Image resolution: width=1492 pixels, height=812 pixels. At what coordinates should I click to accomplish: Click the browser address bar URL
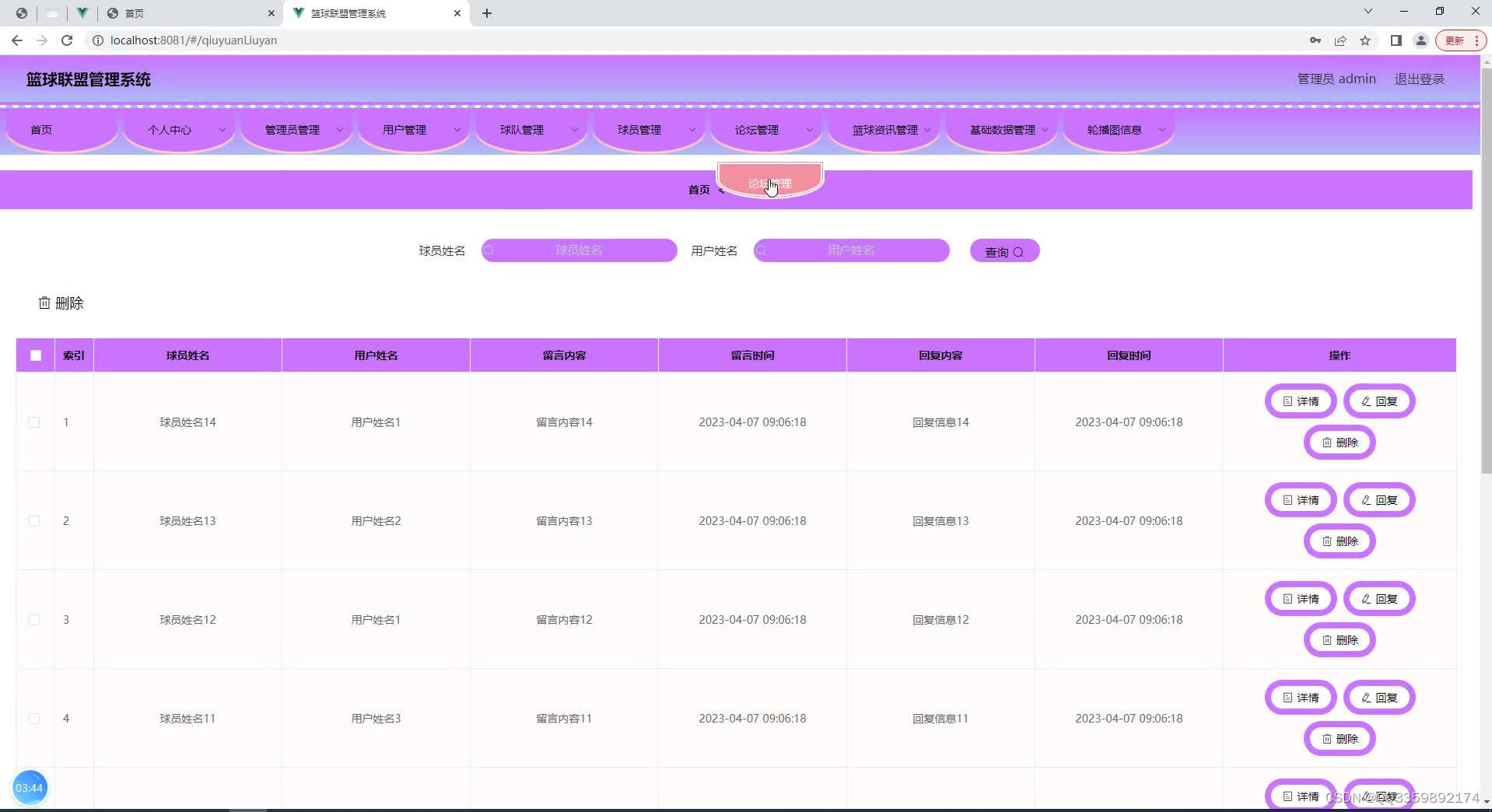point(194,40)
